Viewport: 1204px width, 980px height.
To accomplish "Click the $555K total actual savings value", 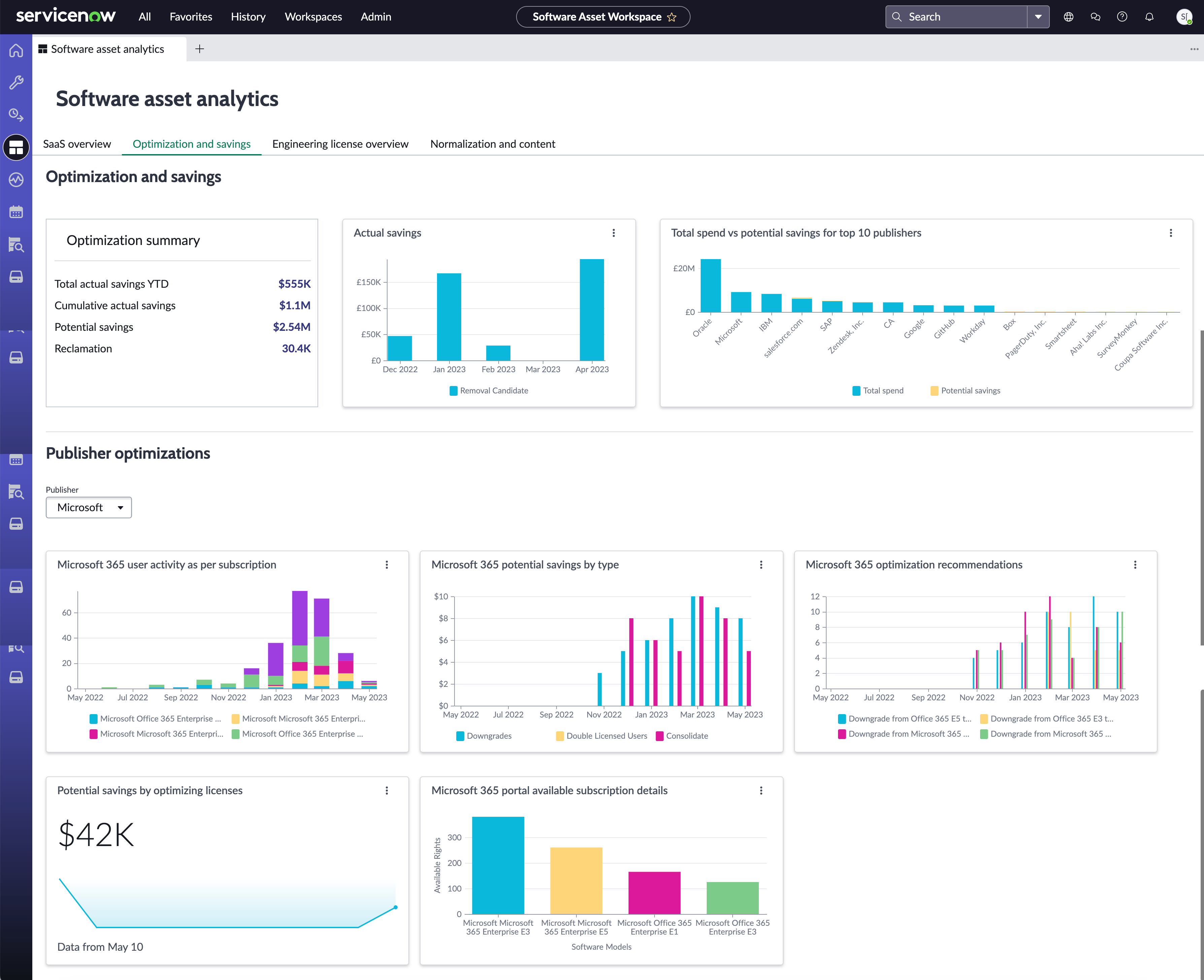I will [294, 284].
